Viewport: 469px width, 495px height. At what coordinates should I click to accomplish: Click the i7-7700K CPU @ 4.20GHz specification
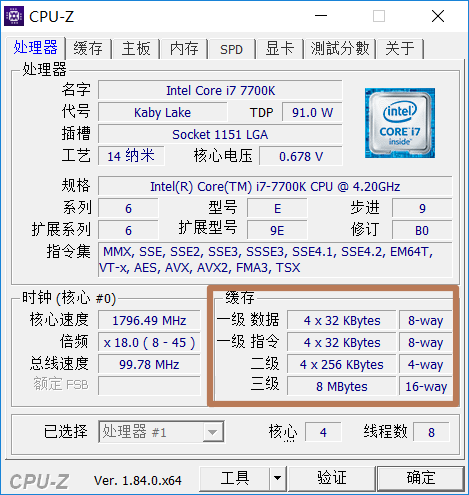point(275,186)
